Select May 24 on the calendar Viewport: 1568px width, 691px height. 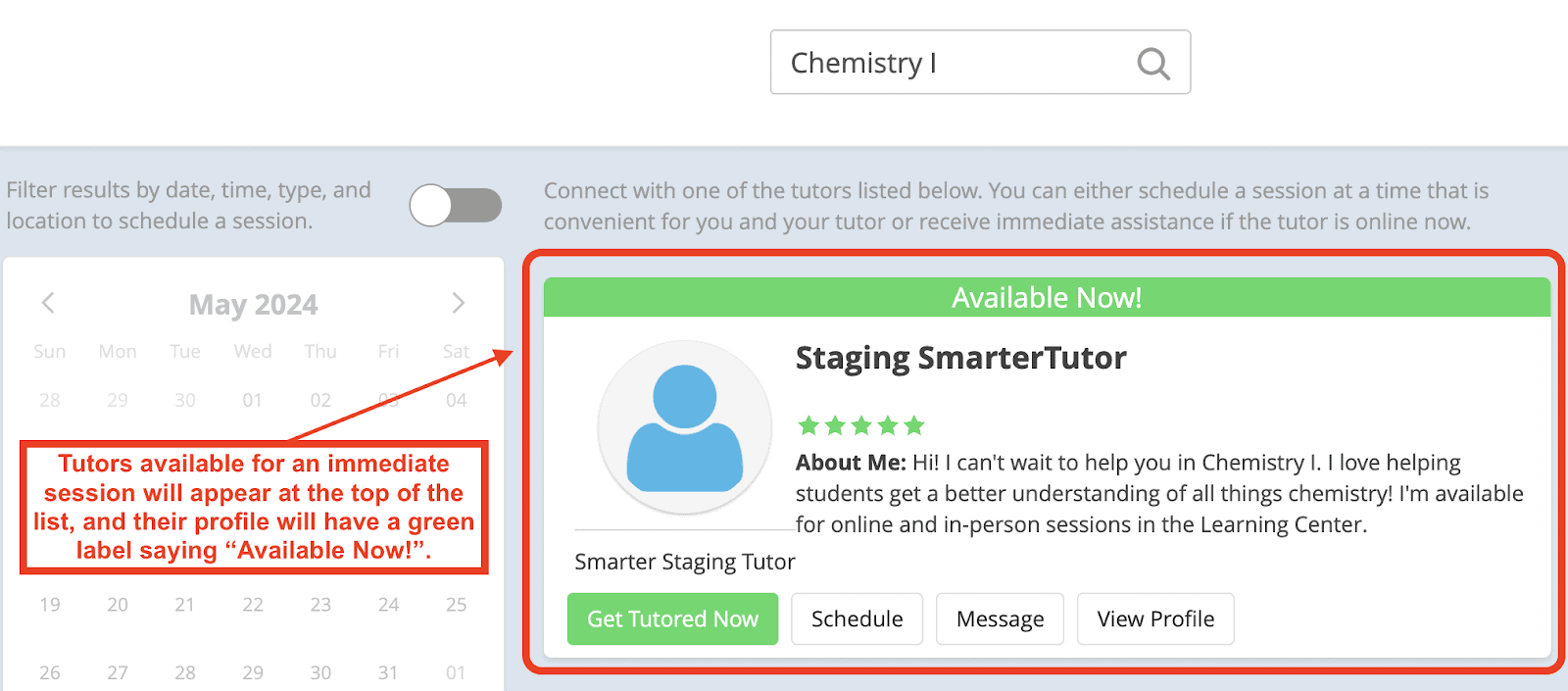coord(388,605)
